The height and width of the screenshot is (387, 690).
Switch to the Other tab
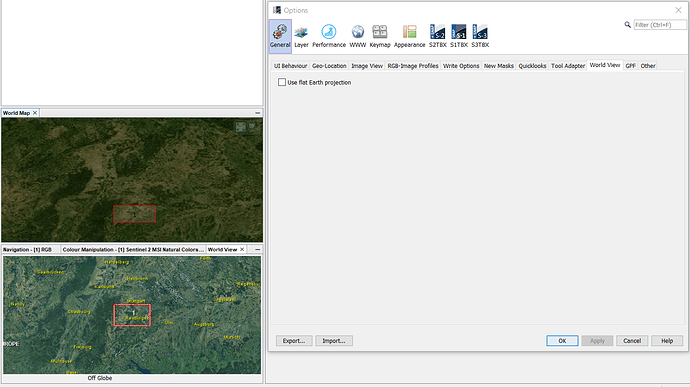648,66
